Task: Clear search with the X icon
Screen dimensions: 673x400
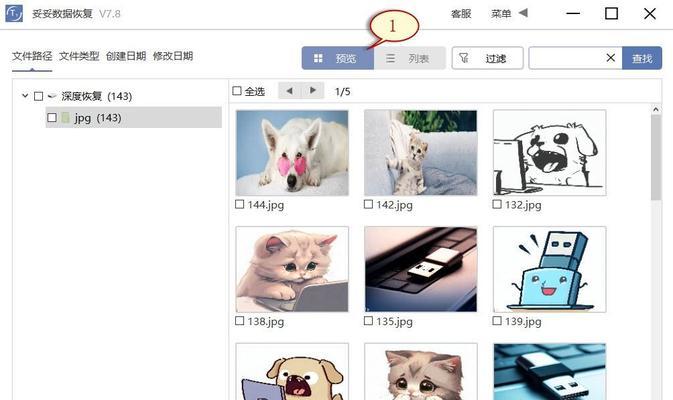Action: 610,58
